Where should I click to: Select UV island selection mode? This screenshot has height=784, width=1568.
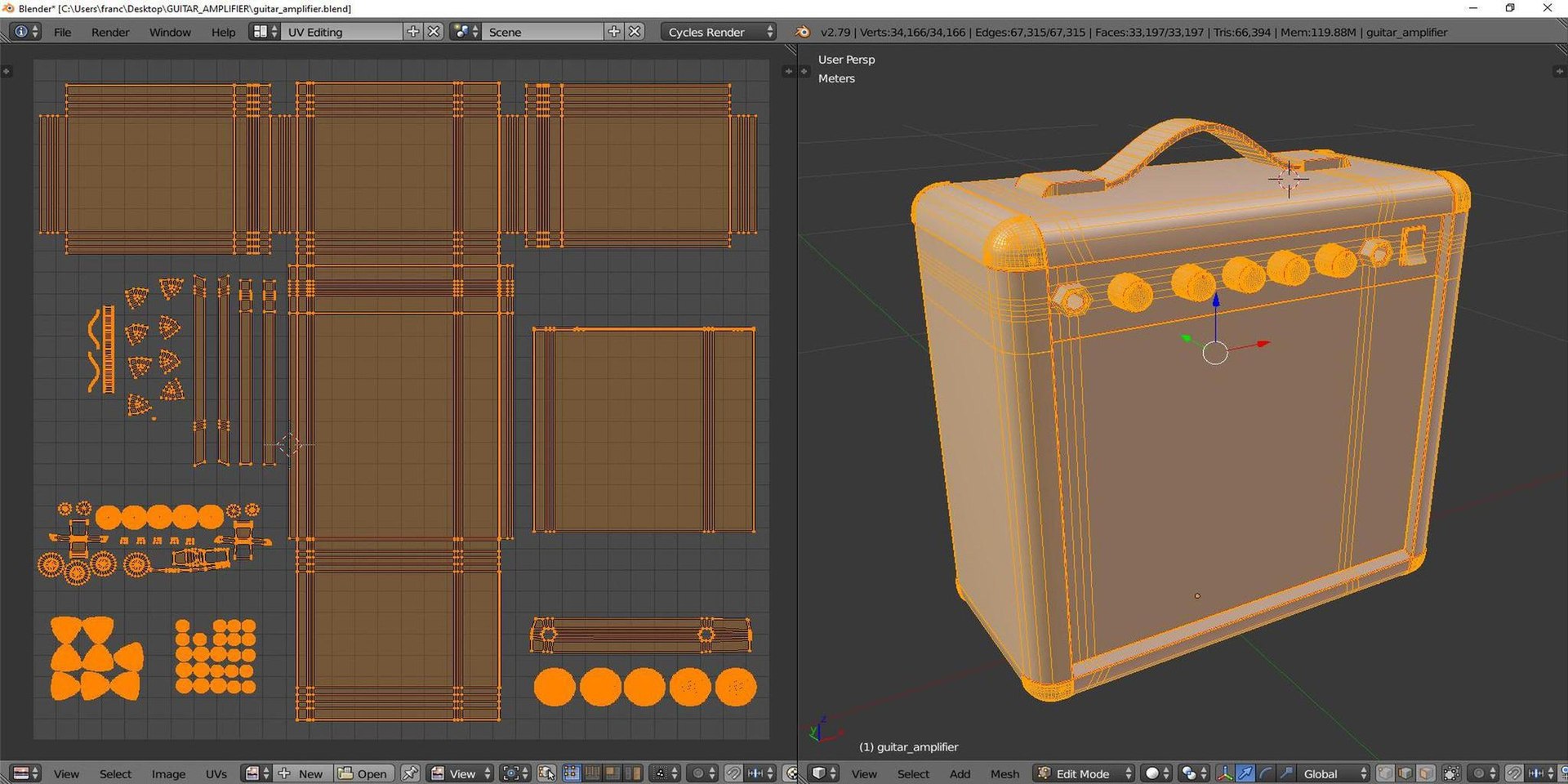point(632,773)
